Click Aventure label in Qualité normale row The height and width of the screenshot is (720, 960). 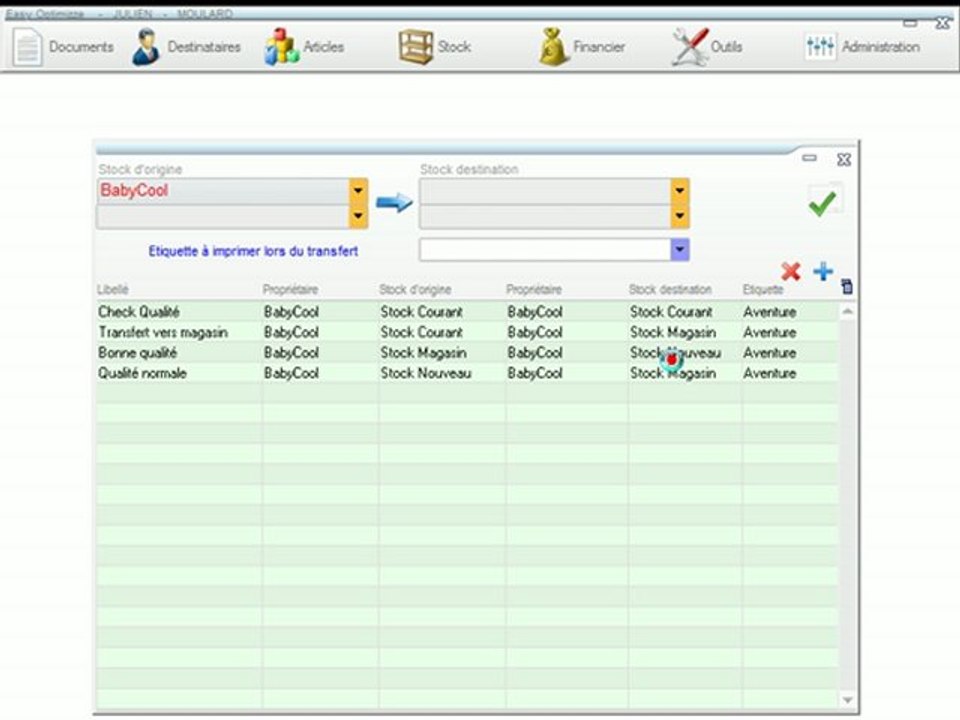770,373
